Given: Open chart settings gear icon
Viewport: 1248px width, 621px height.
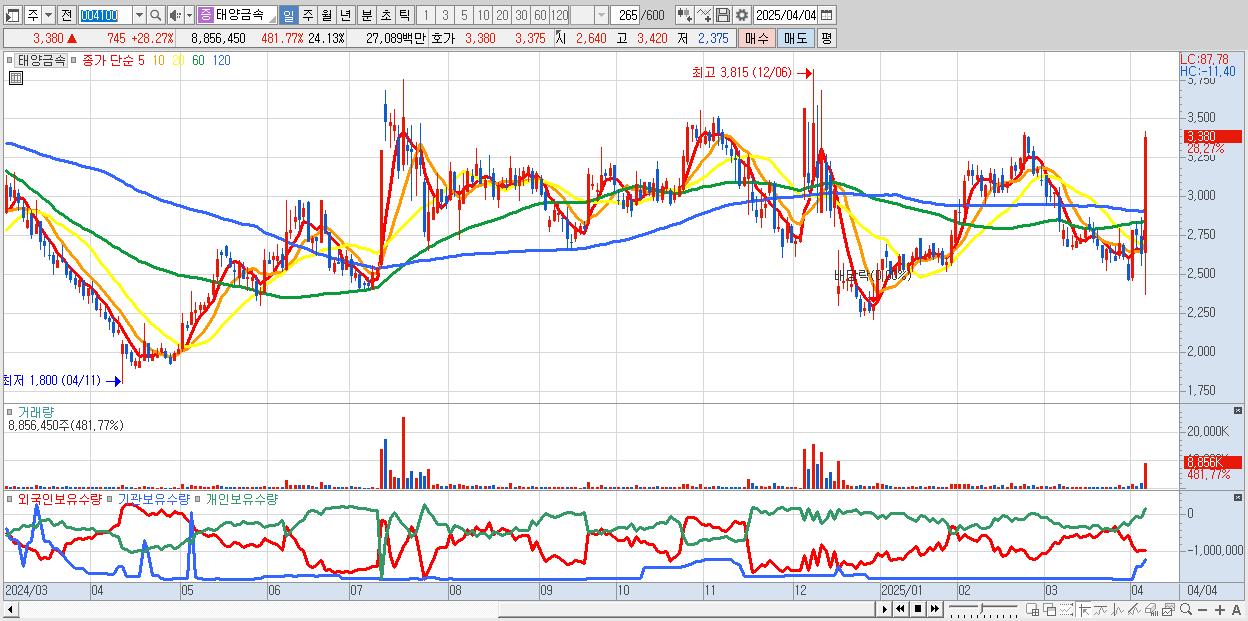Looking at the screenshot, I should tap(742, 15).
